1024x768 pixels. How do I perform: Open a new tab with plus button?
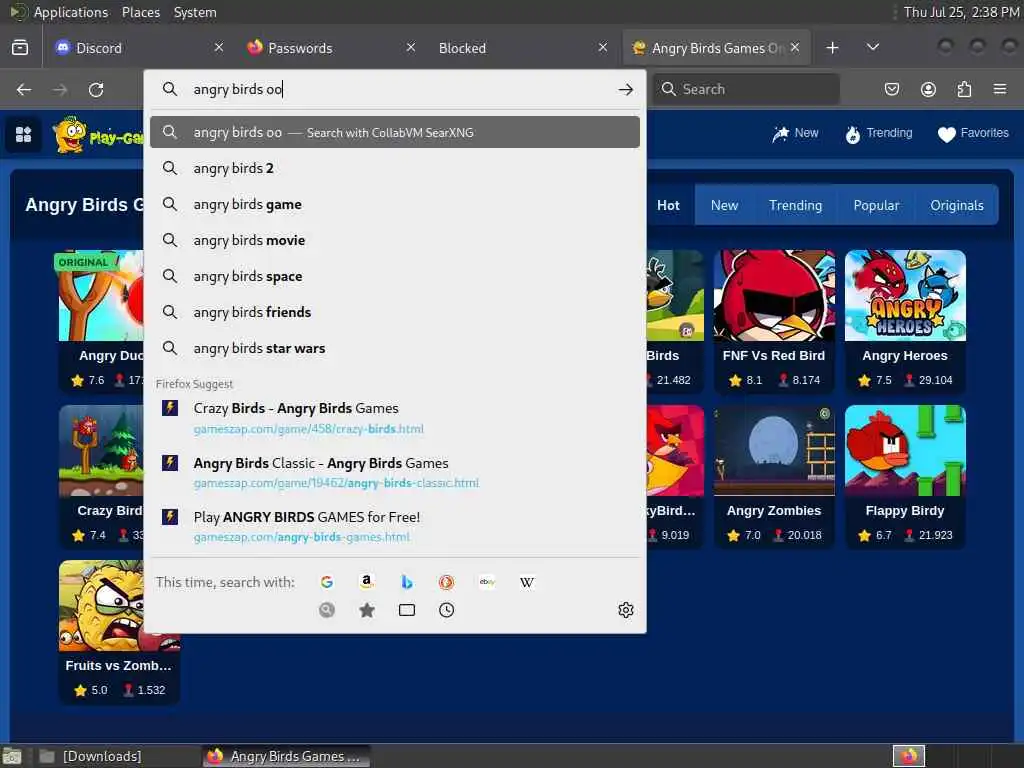coord(832,48)
